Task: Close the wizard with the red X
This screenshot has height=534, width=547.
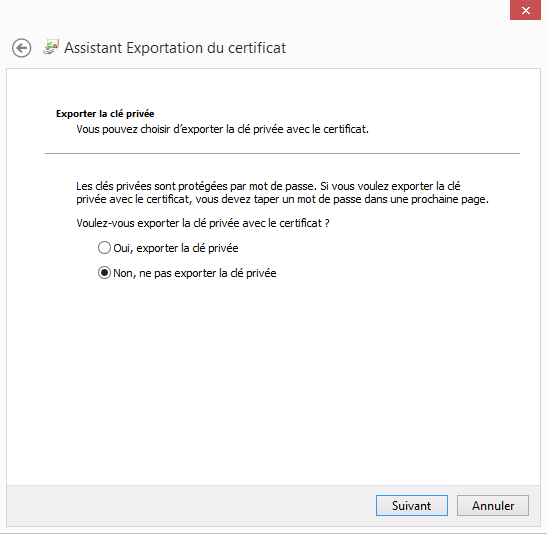Action: [525, 10]
